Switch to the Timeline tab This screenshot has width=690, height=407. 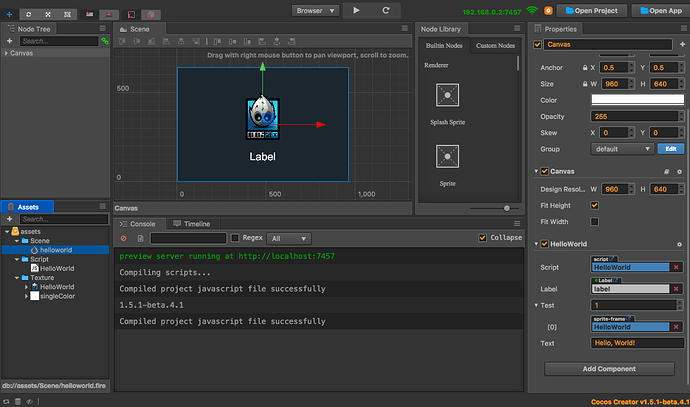click(192, 224)
